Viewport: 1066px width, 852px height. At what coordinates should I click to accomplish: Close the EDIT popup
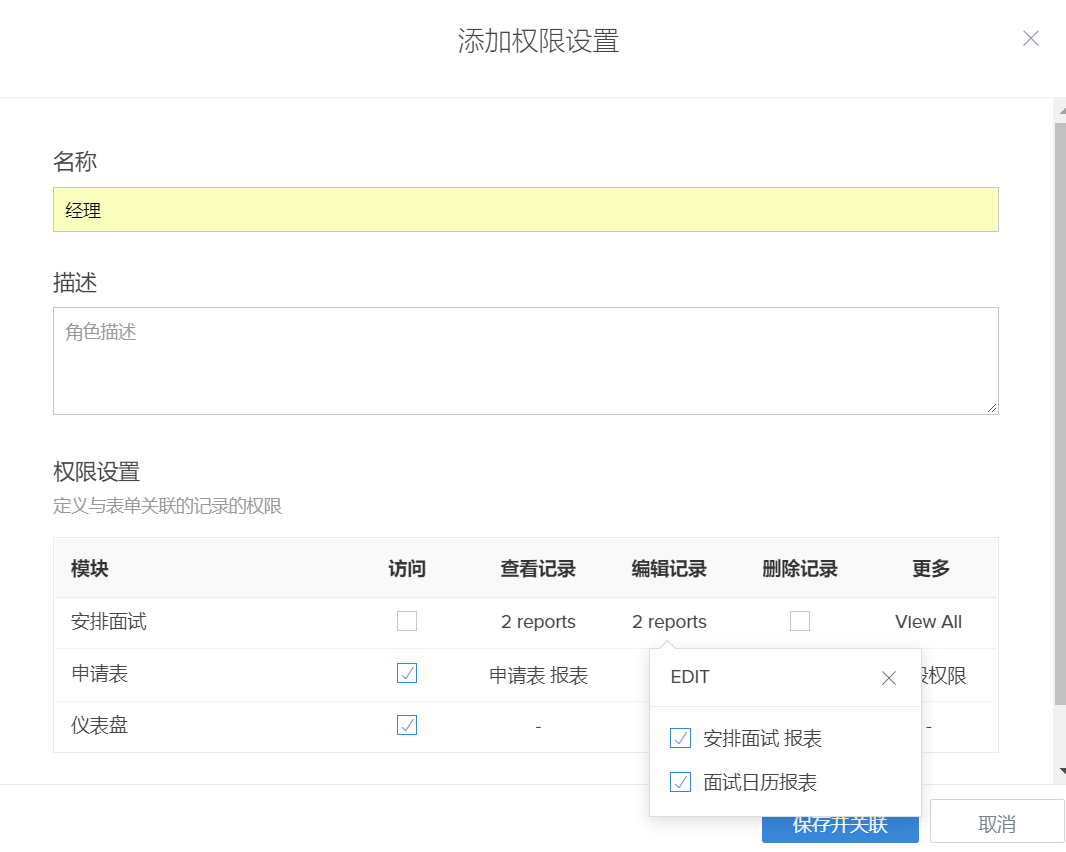pos(888,678)
